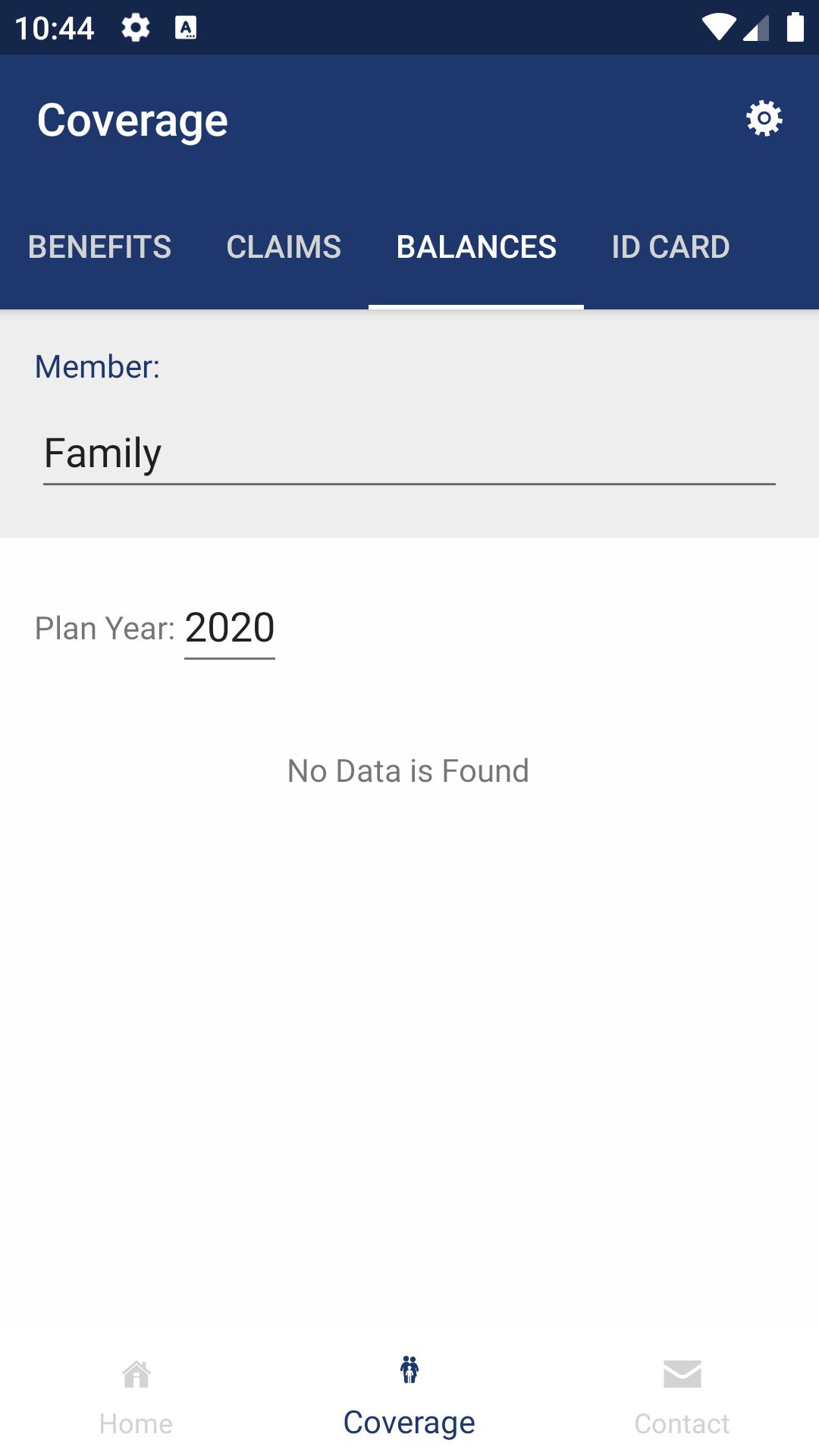This screenshot has height=1456, width=819.
Task: Tap the Contact envelope icon
Action: [x=682, y=1374]
